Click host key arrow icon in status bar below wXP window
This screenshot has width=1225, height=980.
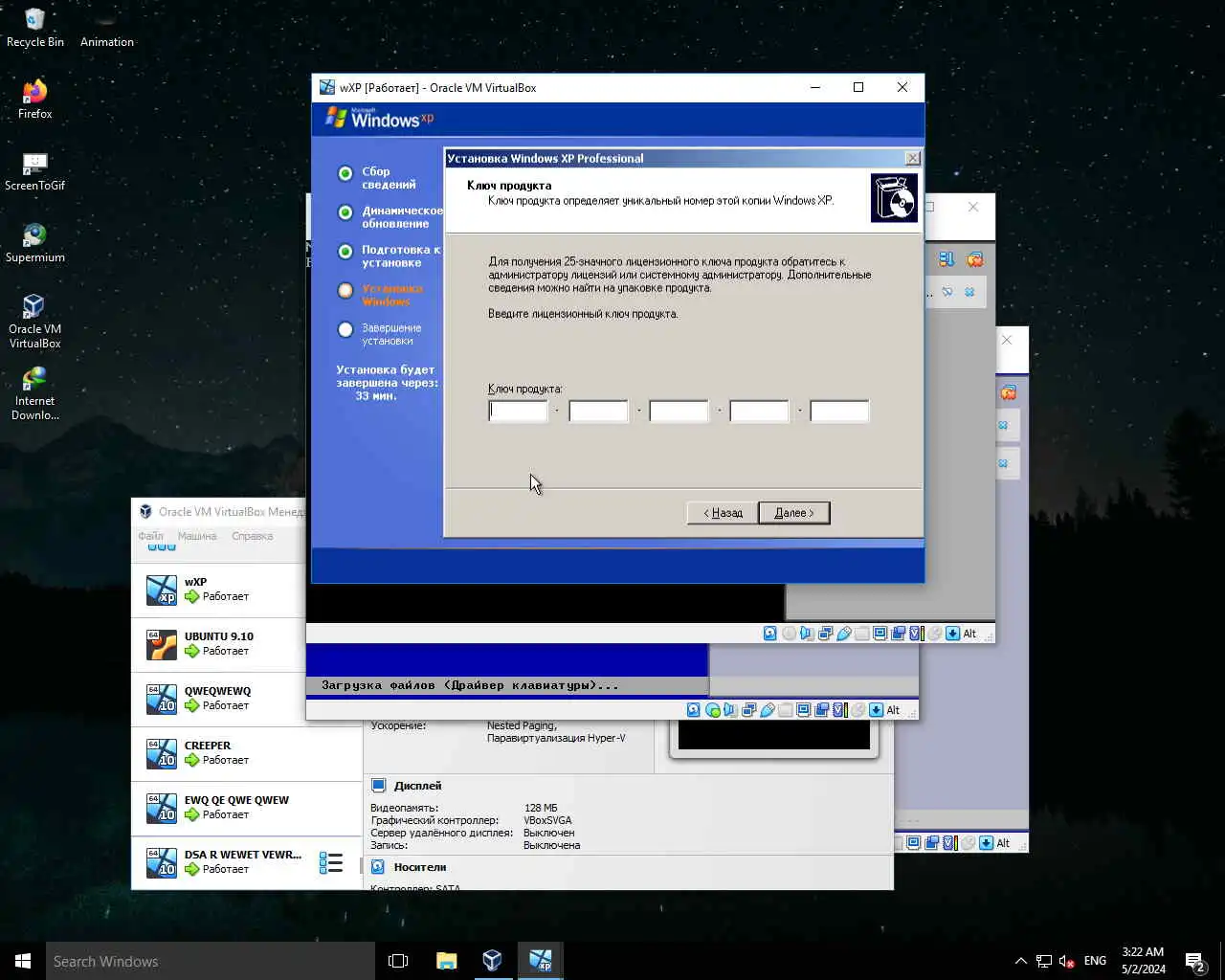(x=952, y=634)
